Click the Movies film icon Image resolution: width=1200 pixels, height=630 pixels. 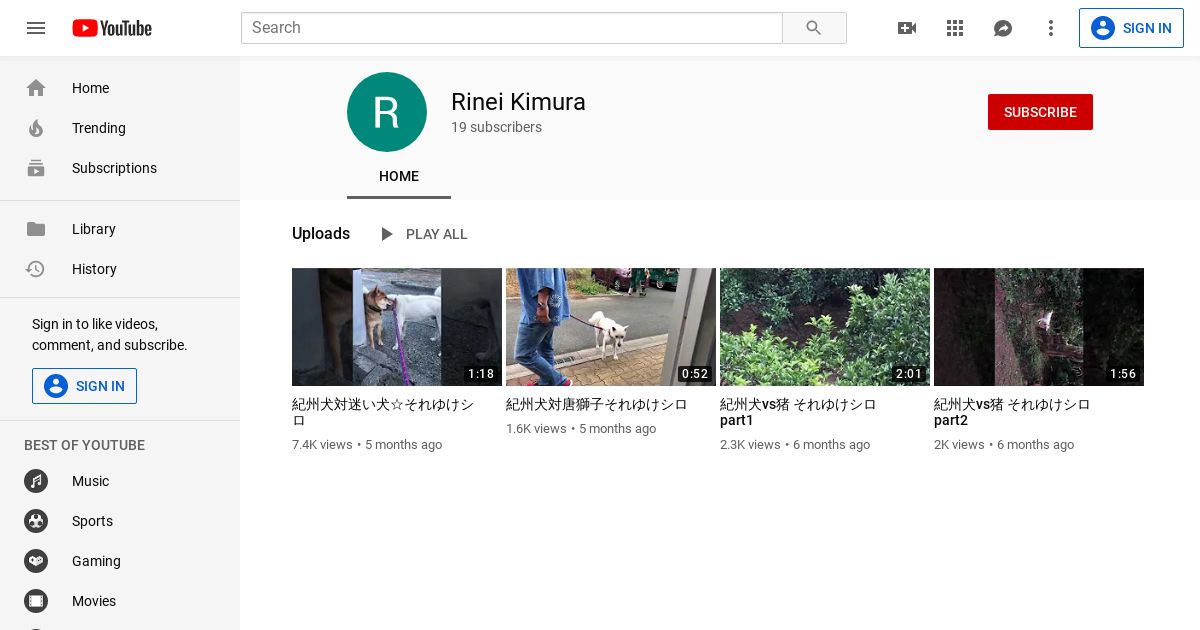click(36, 601)
